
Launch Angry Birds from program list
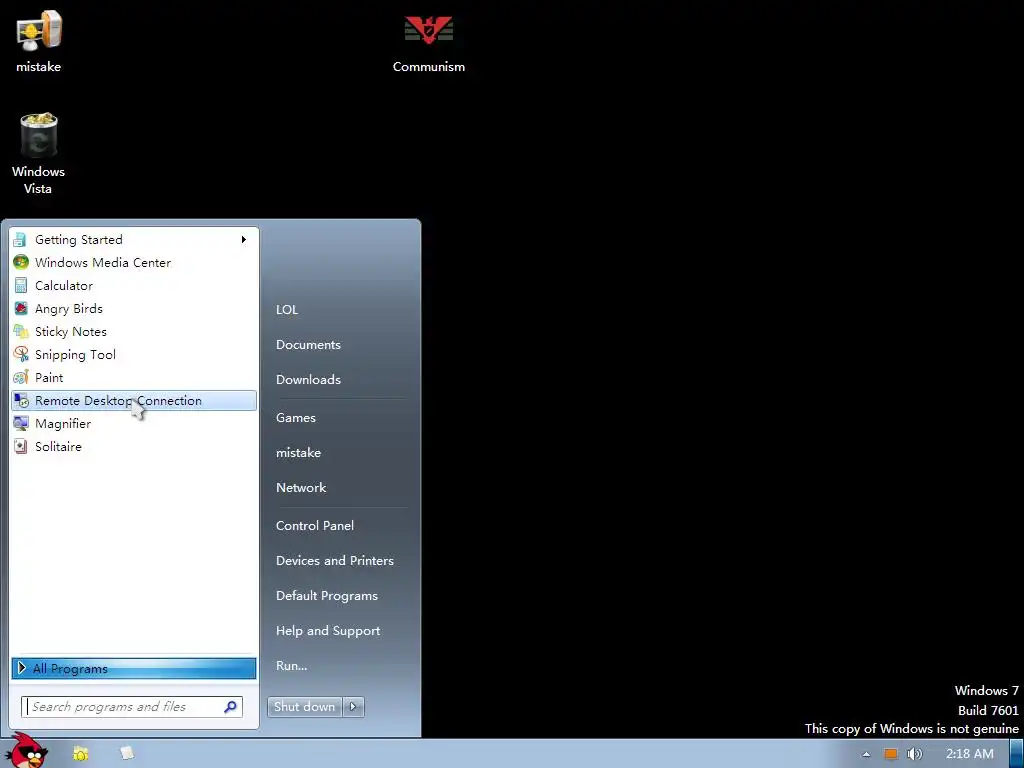pyautogui.click(x=69, y=308)
